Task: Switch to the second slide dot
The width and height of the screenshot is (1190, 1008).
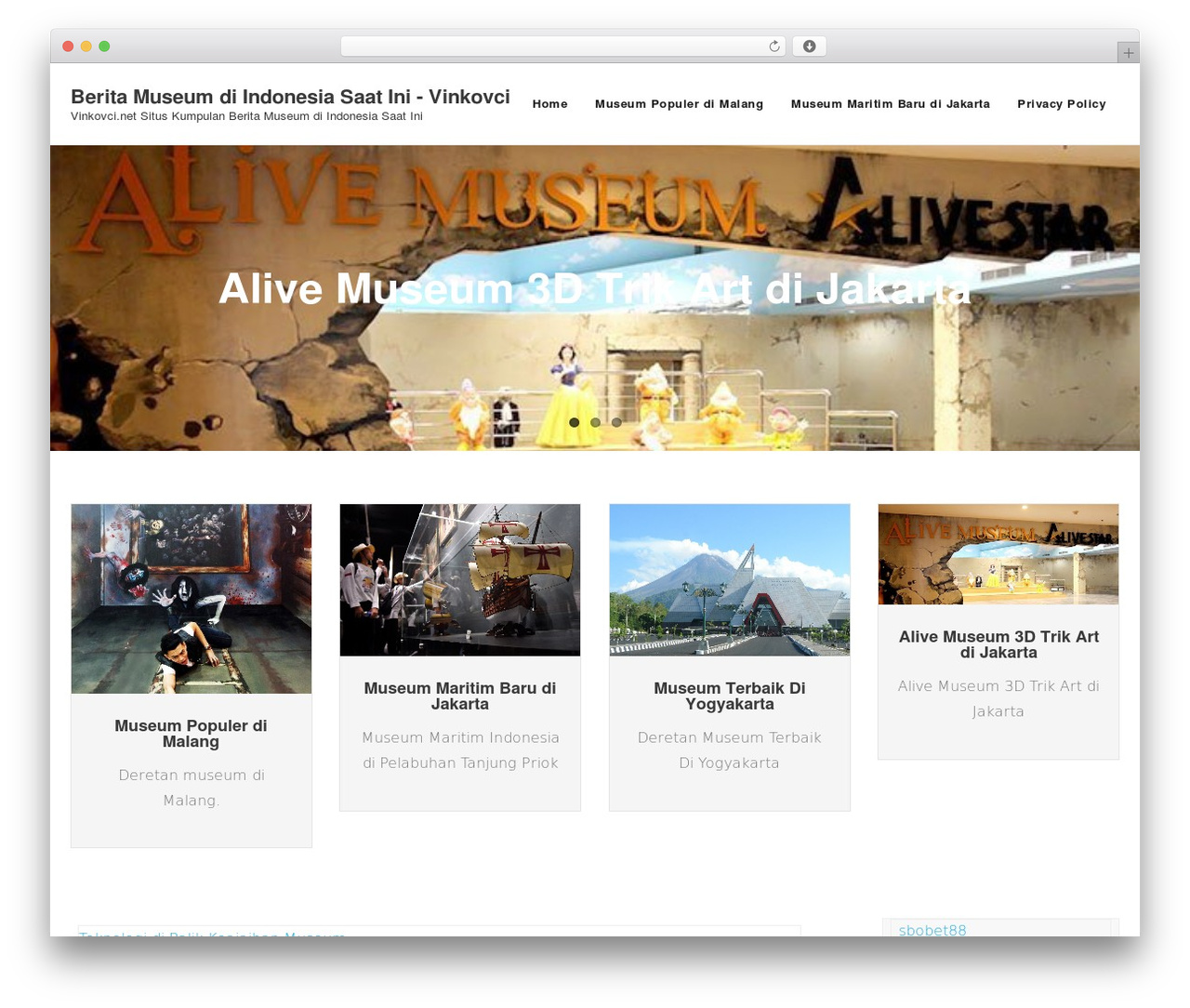Action: click(595, 422)
